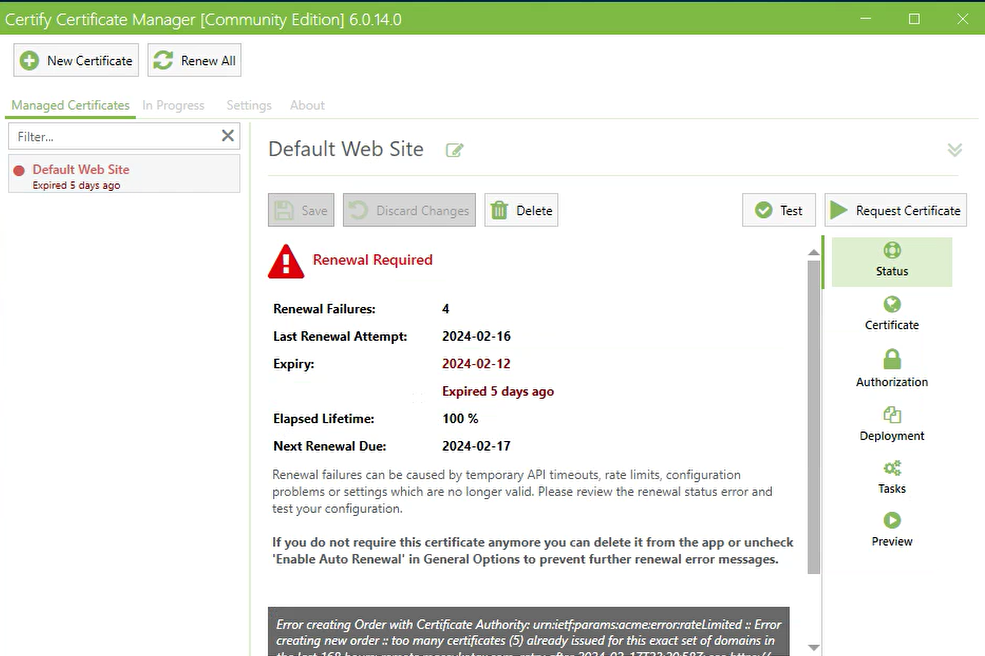Viewport: 985px width, 656px height.
Task: Create a New Certificate
Action: 75,60
